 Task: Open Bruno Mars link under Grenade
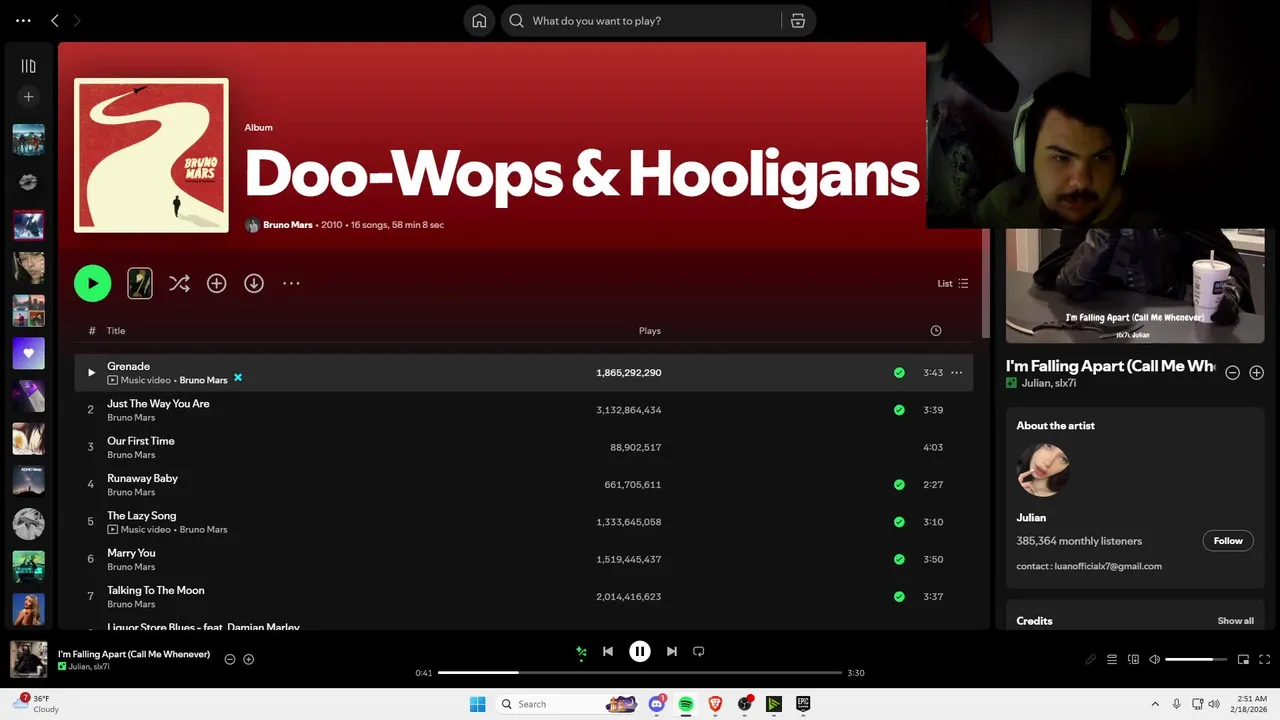203,380
